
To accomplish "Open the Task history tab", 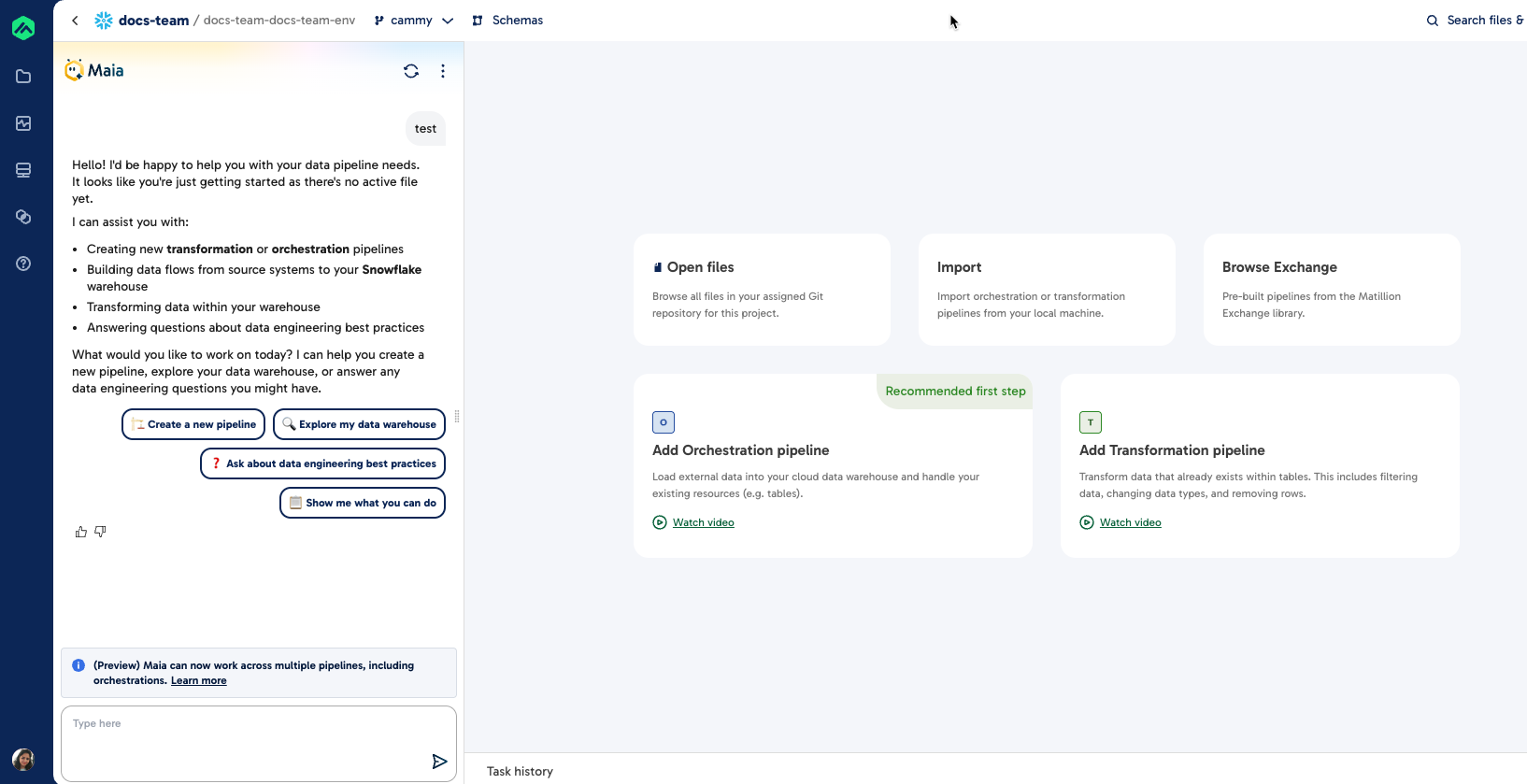I will coord(520,772).
